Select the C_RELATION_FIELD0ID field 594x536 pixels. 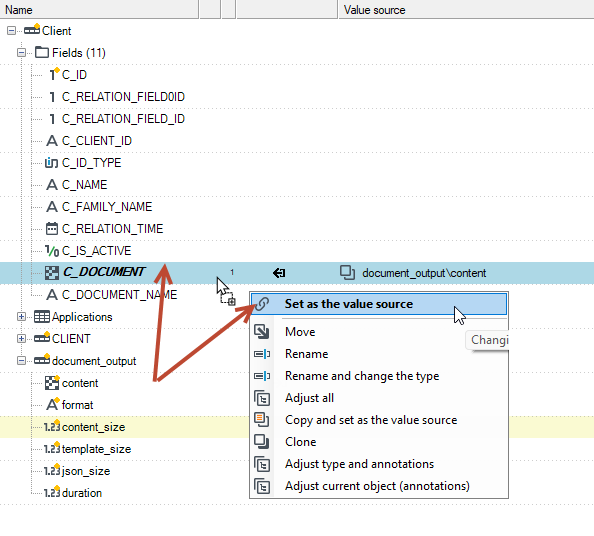tap(123, 97)
